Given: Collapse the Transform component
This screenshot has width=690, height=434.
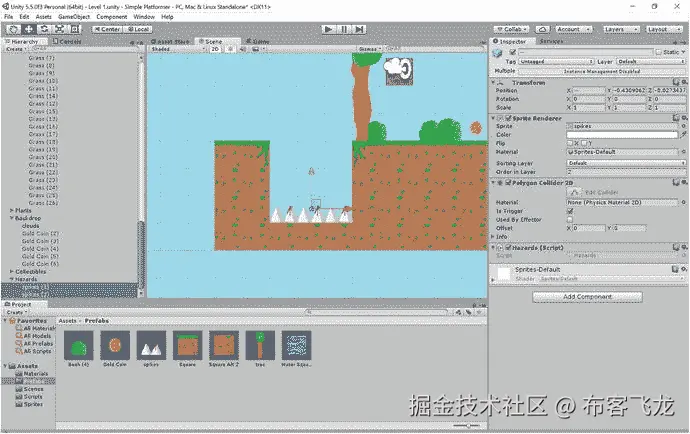Looking at the screenshot, I should click(x=493, y=82).
